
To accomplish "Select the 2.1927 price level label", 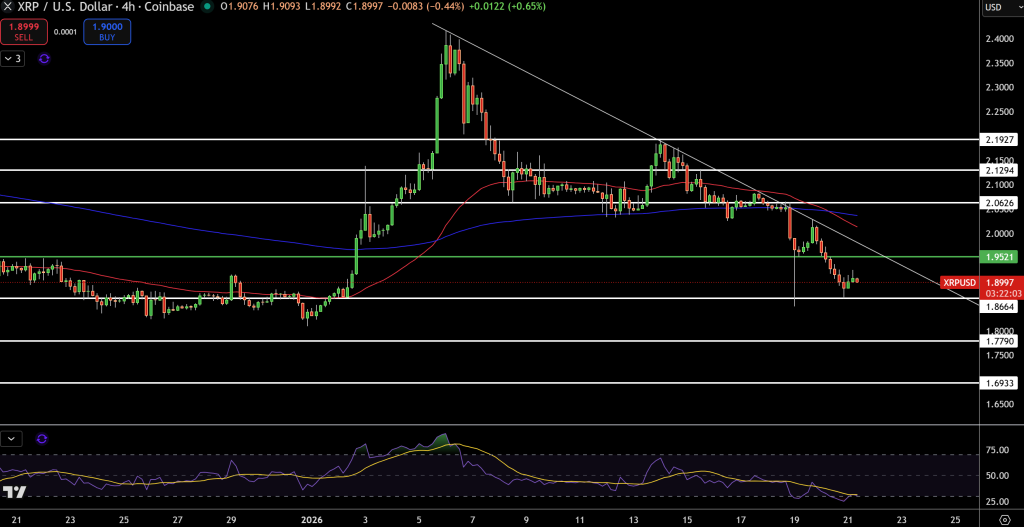I will (x=999, y=140).
